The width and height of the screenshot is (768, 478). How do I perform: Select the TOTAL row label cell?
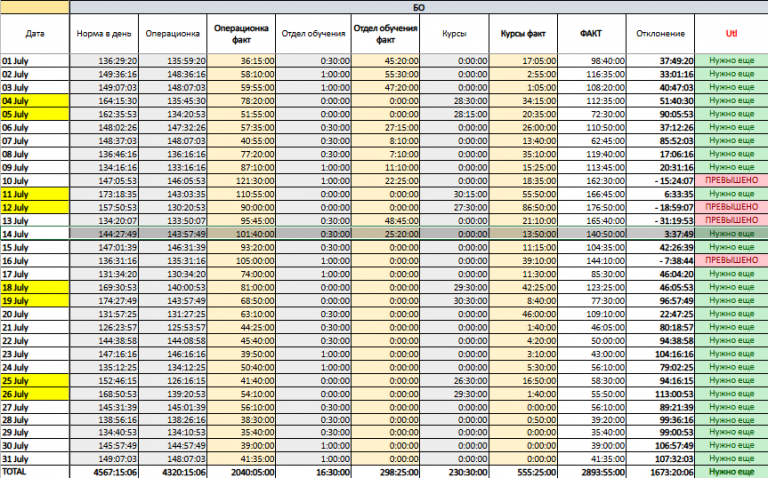click(x=35, y=472)
